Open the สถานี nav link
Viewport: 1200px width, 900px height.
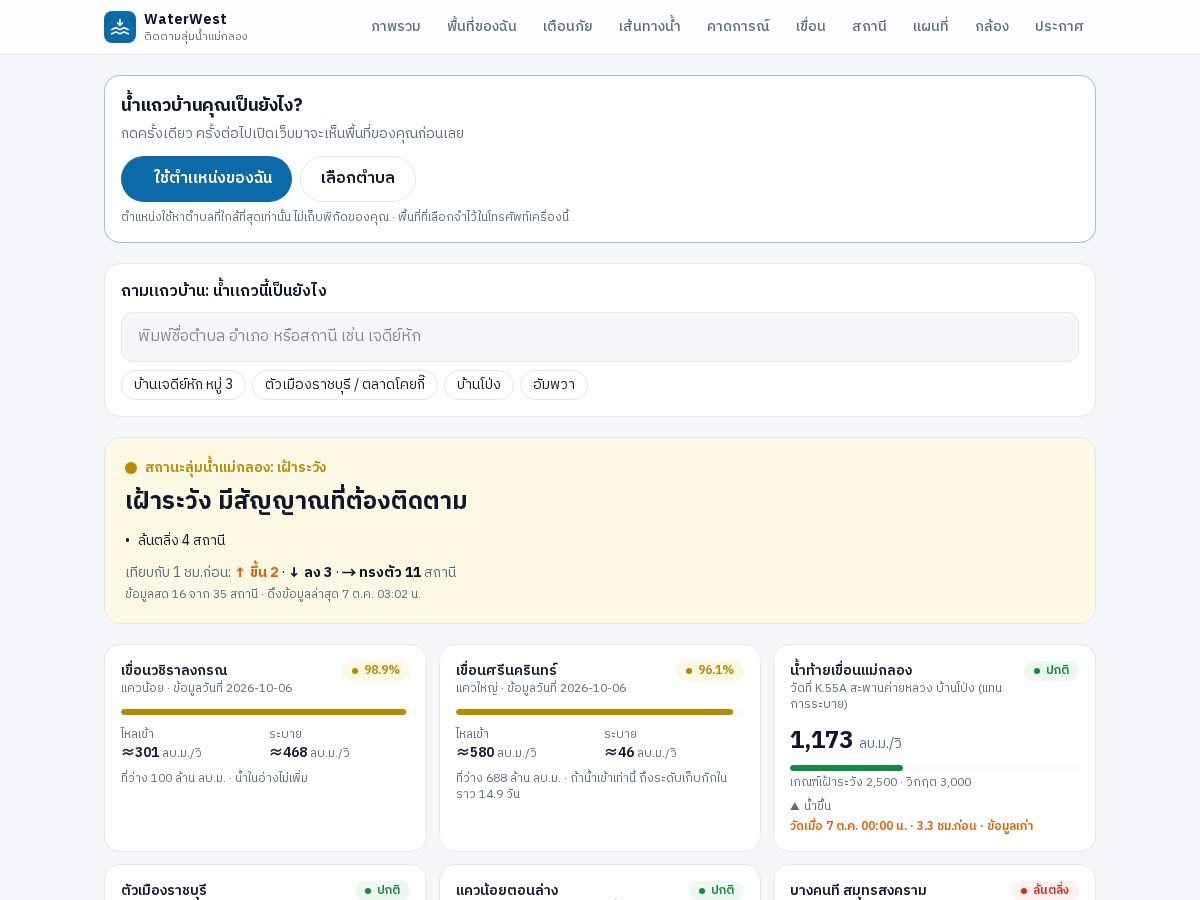869,27
